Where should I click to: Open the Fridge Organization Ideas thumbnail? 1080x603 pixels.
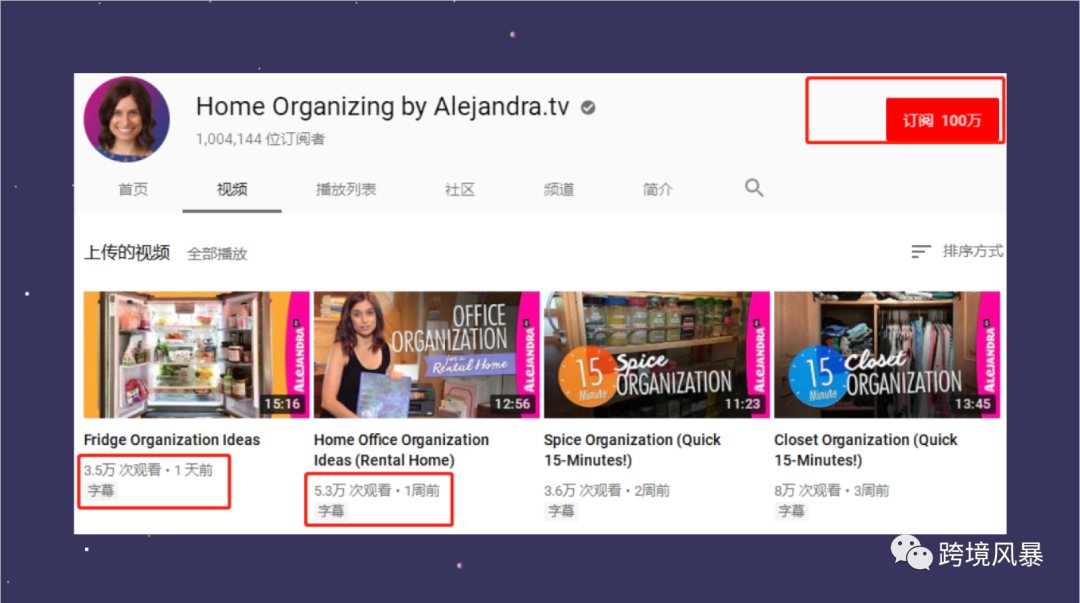196,354
